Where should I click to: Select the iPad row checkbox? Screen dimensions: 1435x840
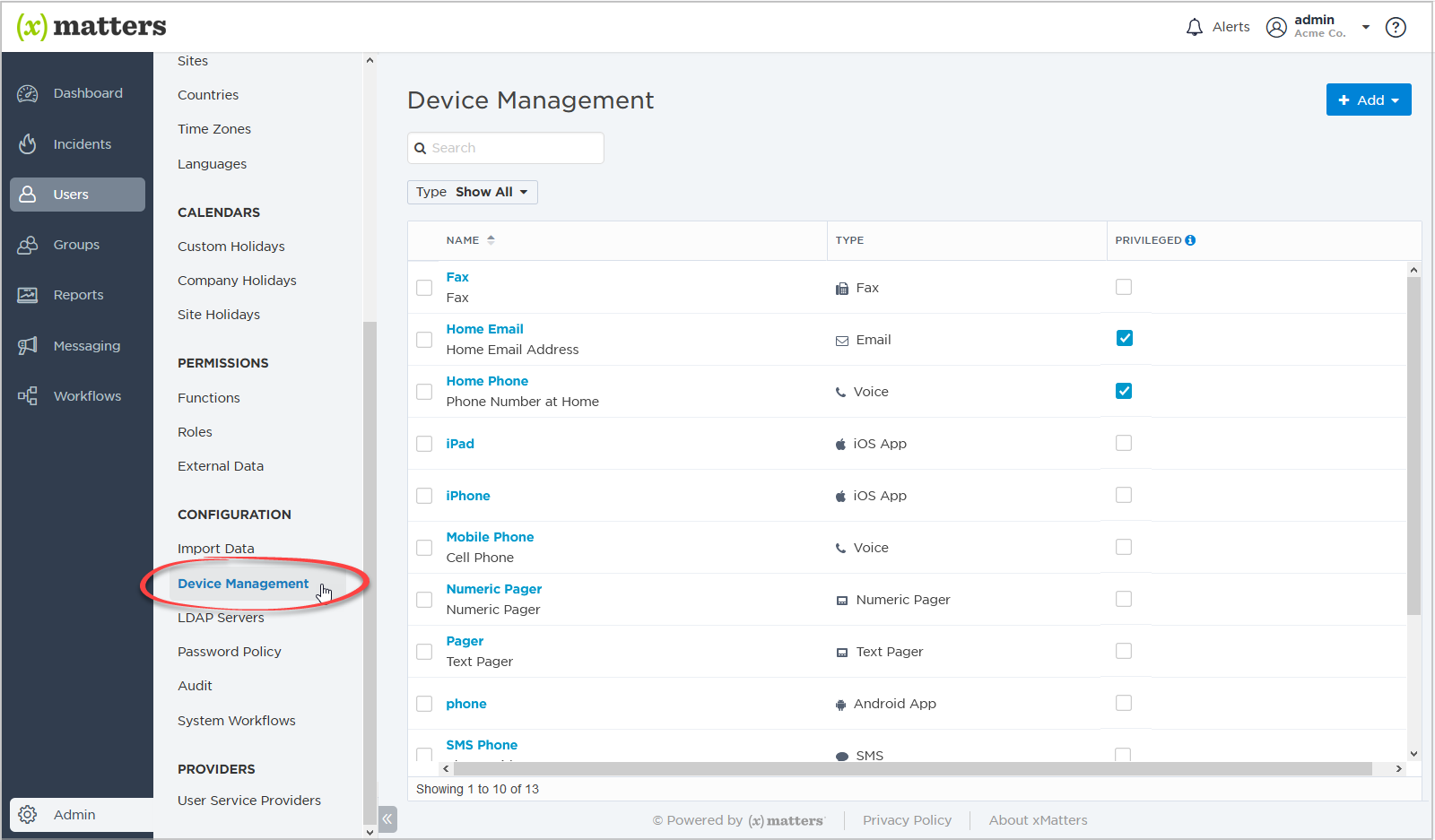coord(424,444)
